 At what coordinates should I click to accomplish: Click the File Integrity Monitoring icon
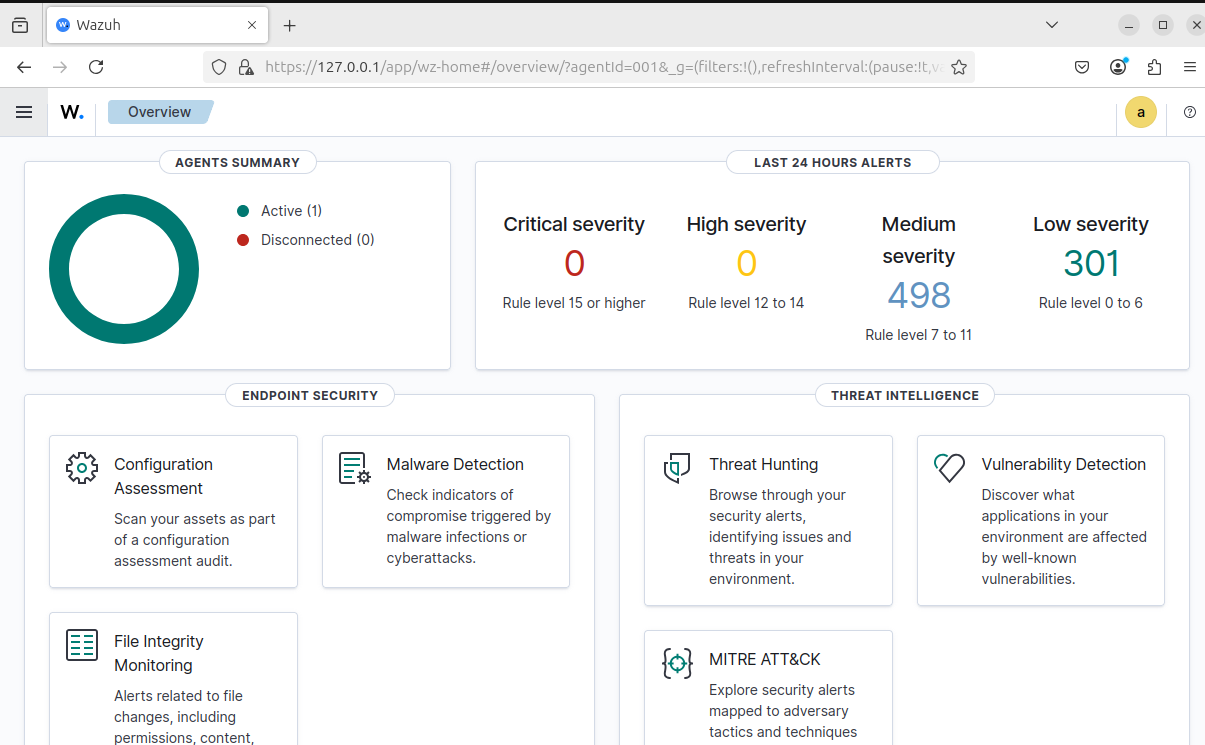pos(82,645)
